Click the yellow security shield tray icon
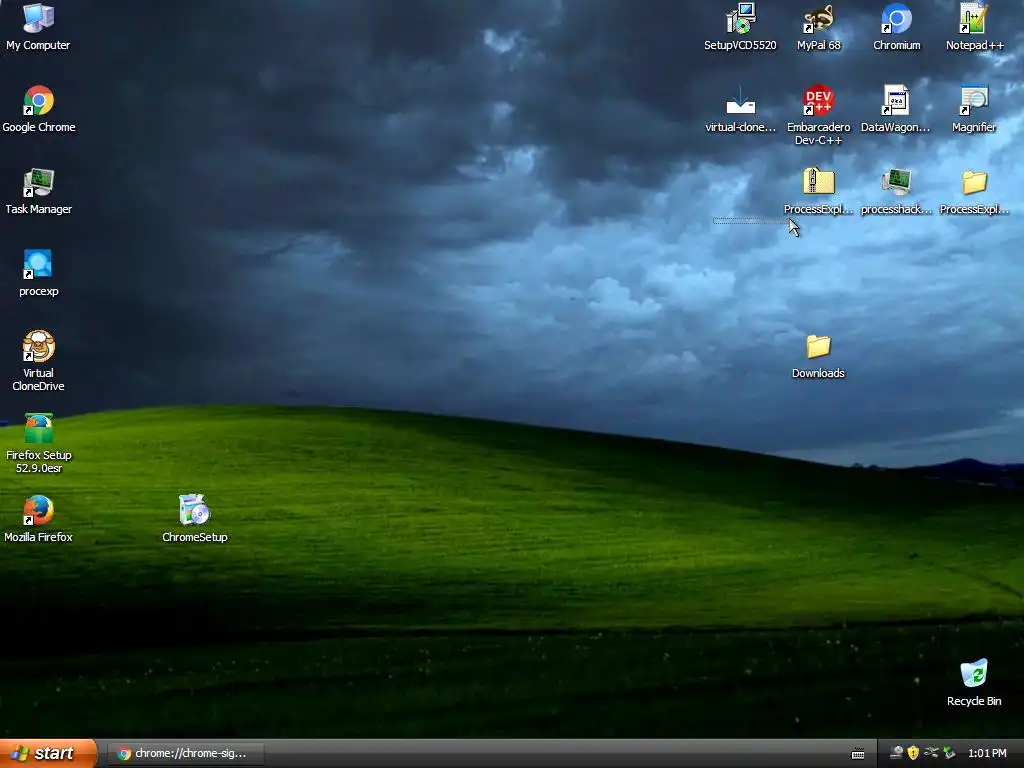This screenshot has width=1024, height=768. point(913,754)
